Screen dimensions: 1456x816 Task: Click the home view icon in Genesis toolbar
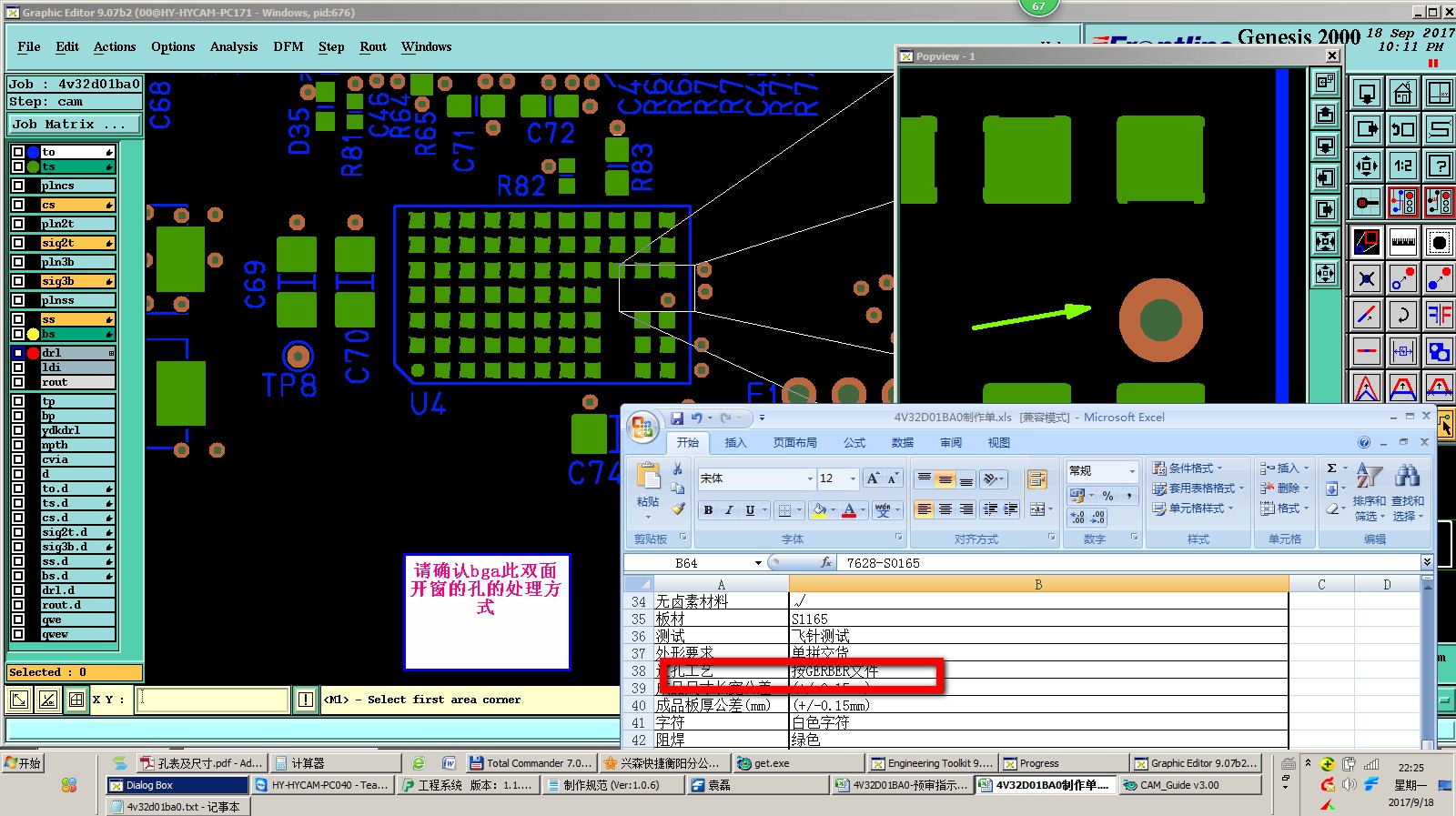tap(1402, 94)
